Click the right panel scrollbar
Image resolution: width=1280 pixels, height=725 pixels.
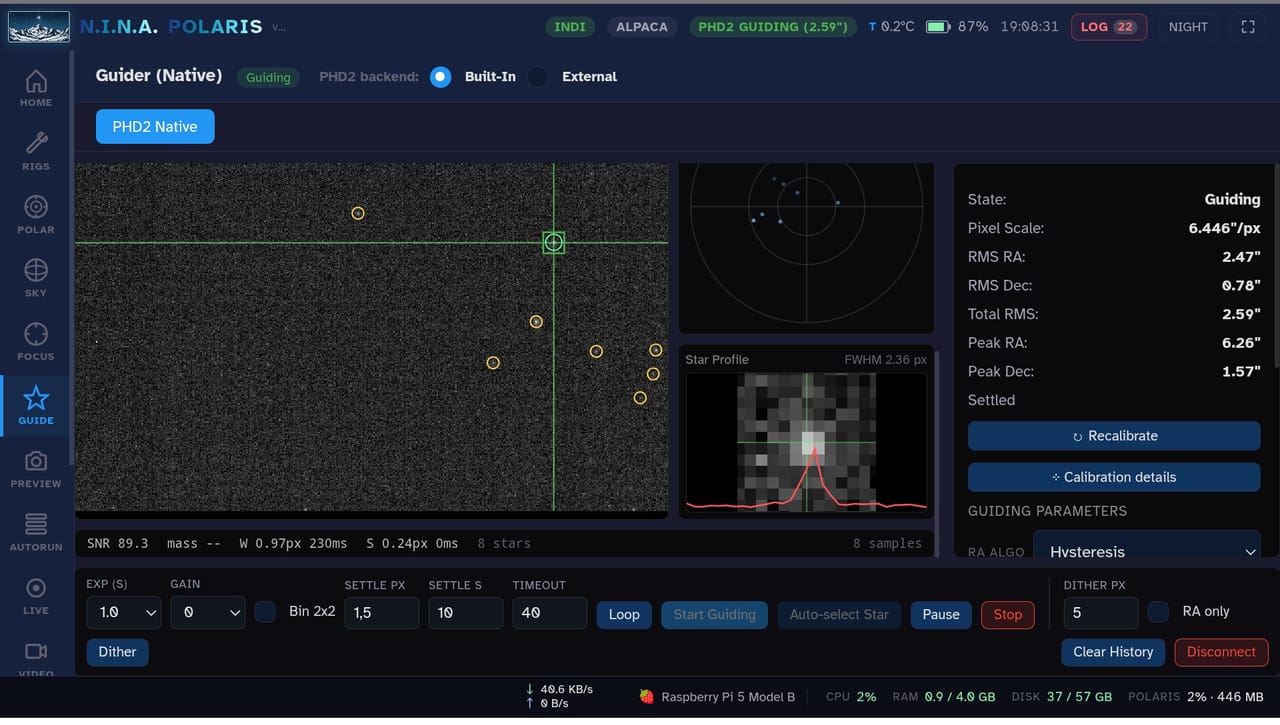[1277, 266]
